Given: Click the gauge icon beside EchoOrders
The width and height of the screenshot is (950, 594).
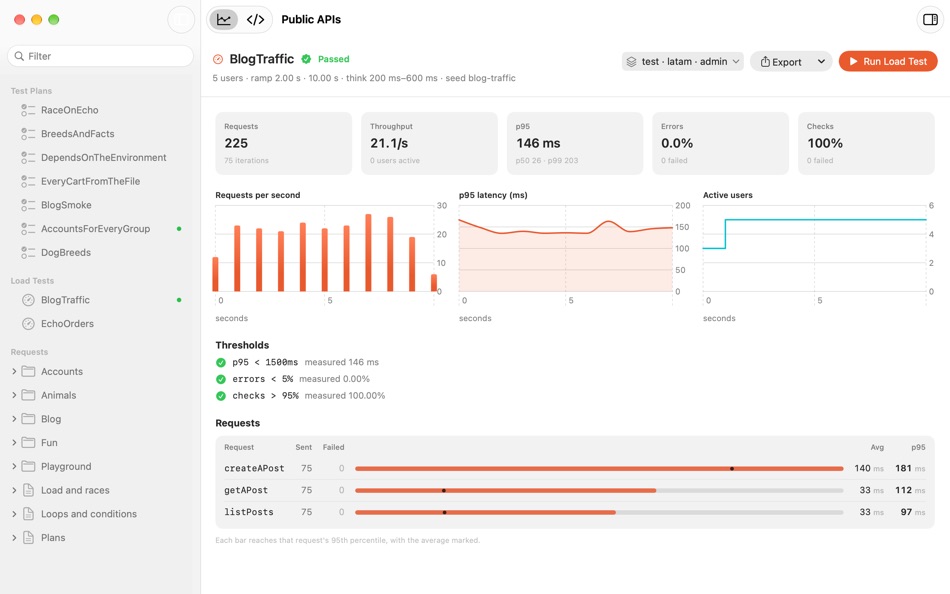Looking at the screenshot, I should point(28,324).
